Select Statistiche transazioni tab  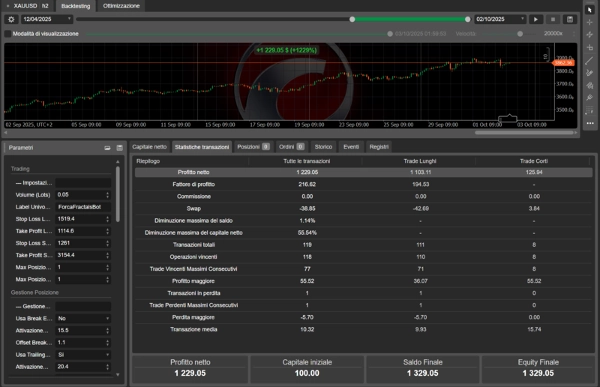[x=202, y=147]
